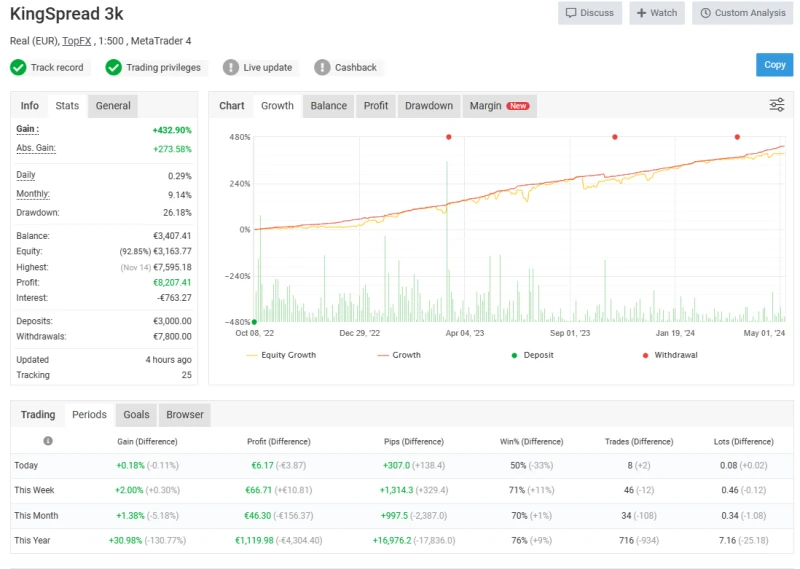Click the green Track record checkmark icon
Viewport: 800px width, 569px height.
pos(18,67)
